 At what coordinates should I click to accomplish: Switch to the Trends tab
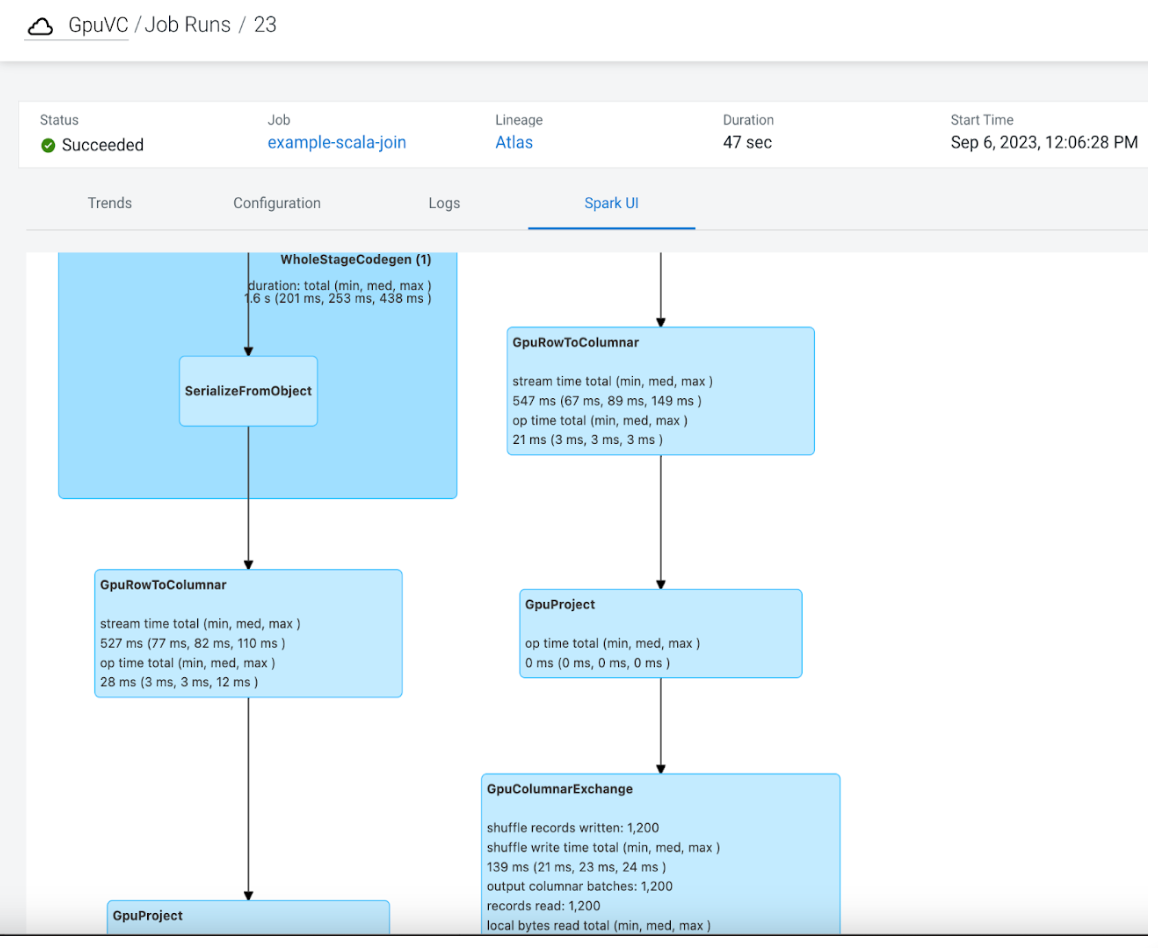(110, 203)
